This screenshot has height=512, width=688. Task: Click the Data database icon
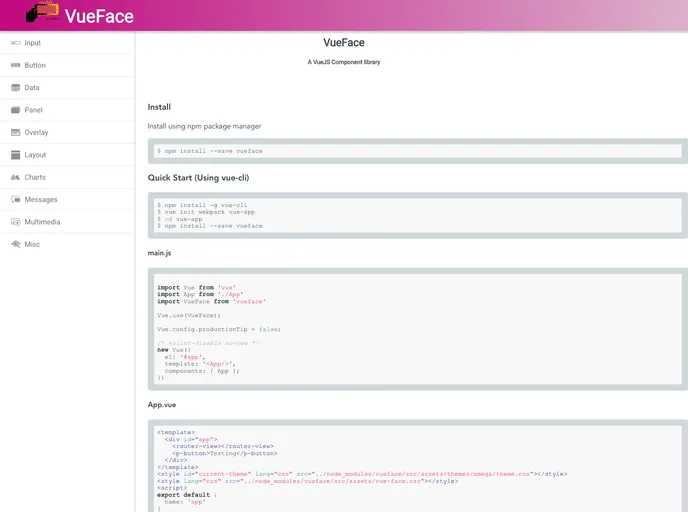click(15, 87)
